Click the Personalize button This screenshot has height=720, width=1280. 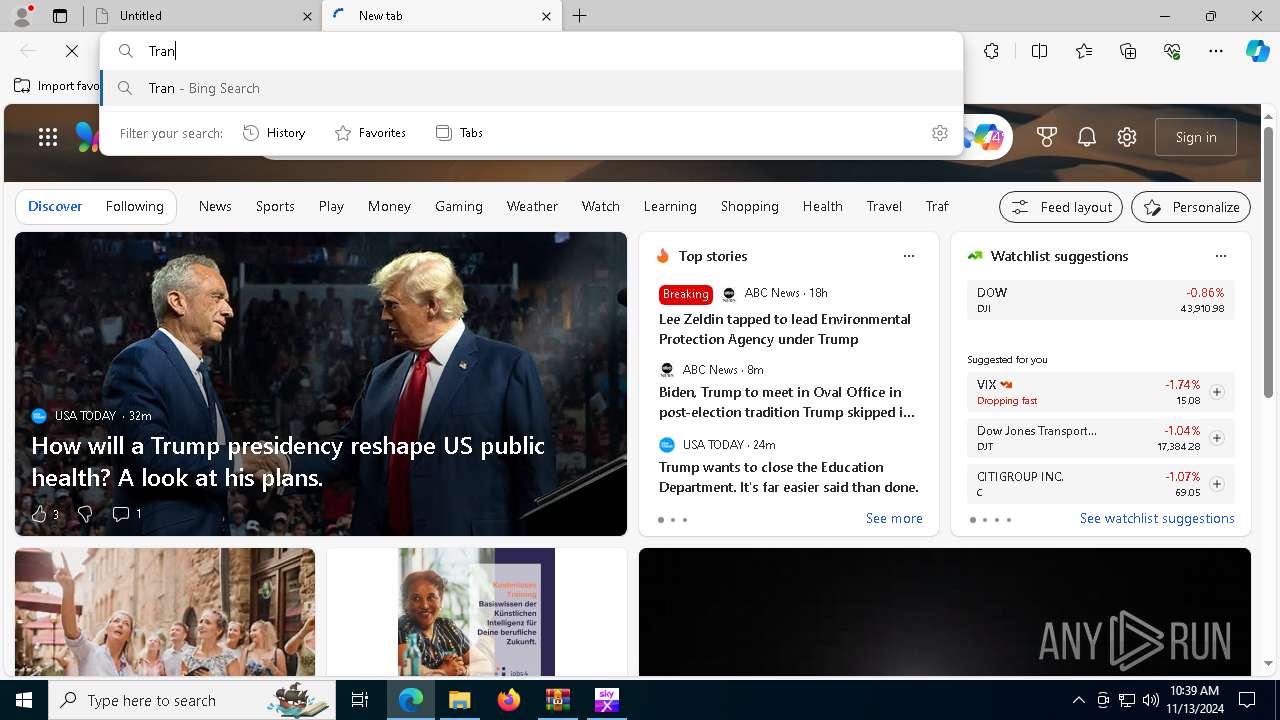[1191, 207]
